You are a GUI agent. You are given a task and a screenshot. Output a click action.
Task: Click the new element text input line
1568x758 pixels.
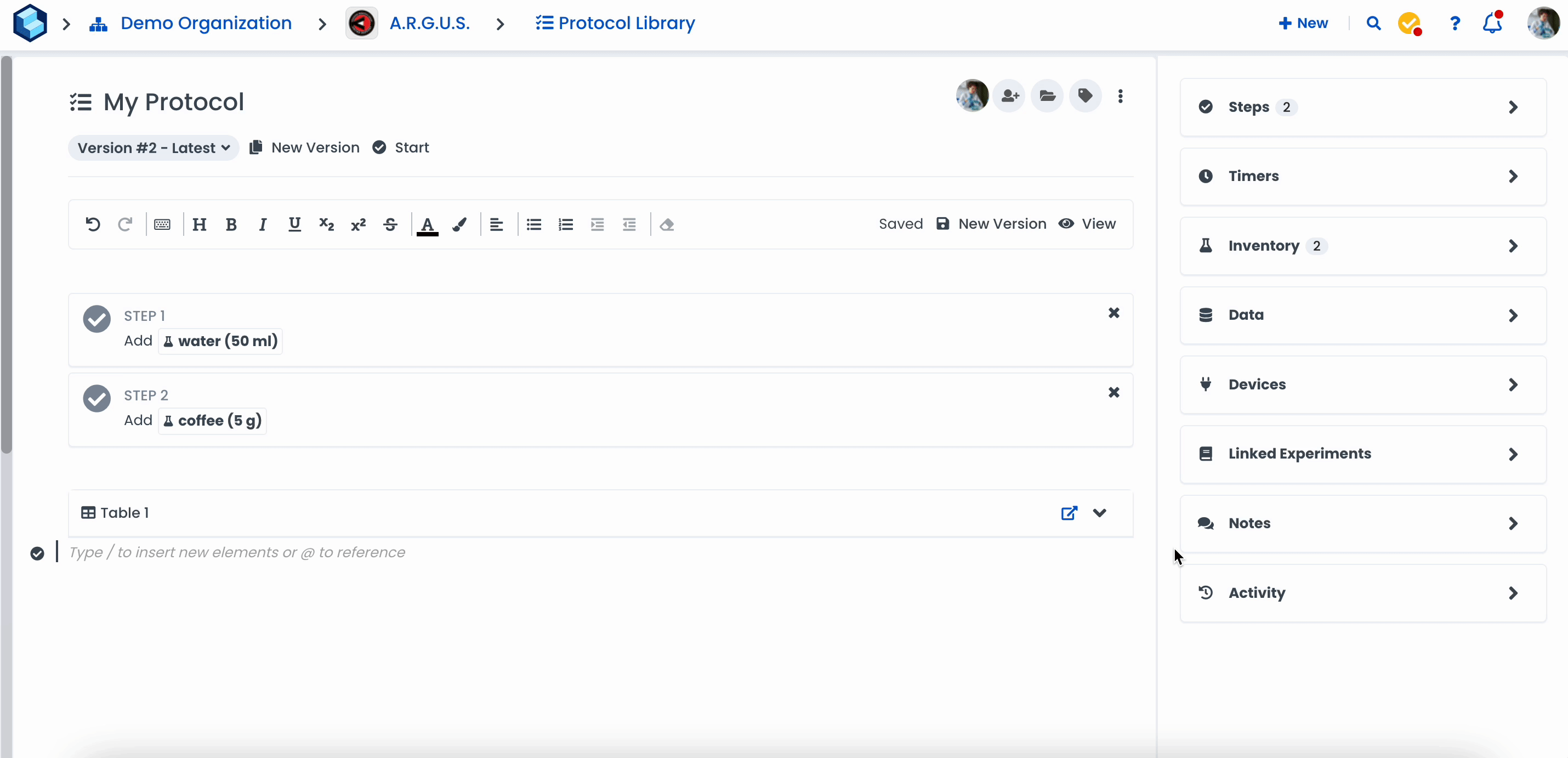point(237,552)
